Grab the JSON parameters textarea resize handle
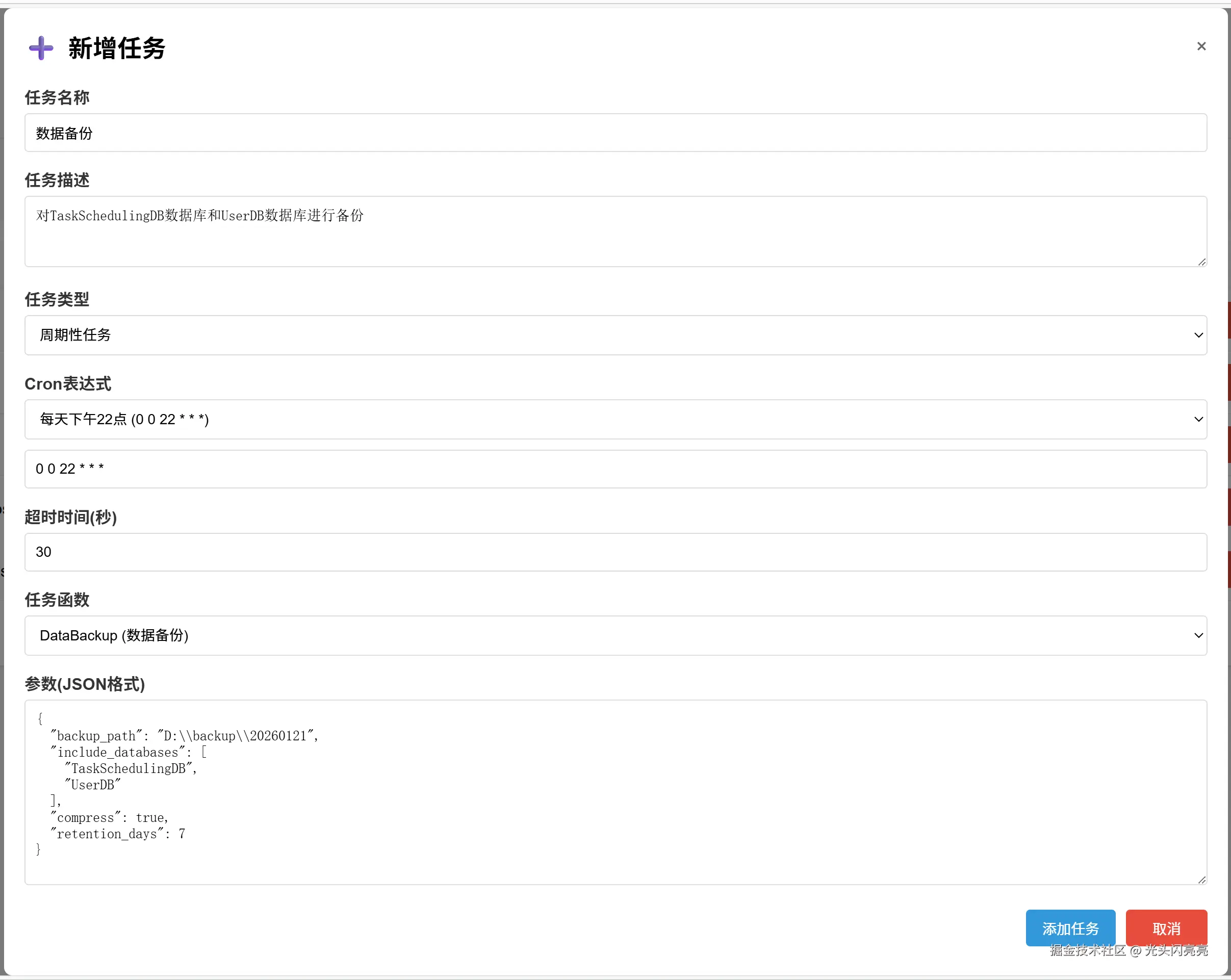1231x980 pixels. pyautogui.click(x=1201, y=880)
